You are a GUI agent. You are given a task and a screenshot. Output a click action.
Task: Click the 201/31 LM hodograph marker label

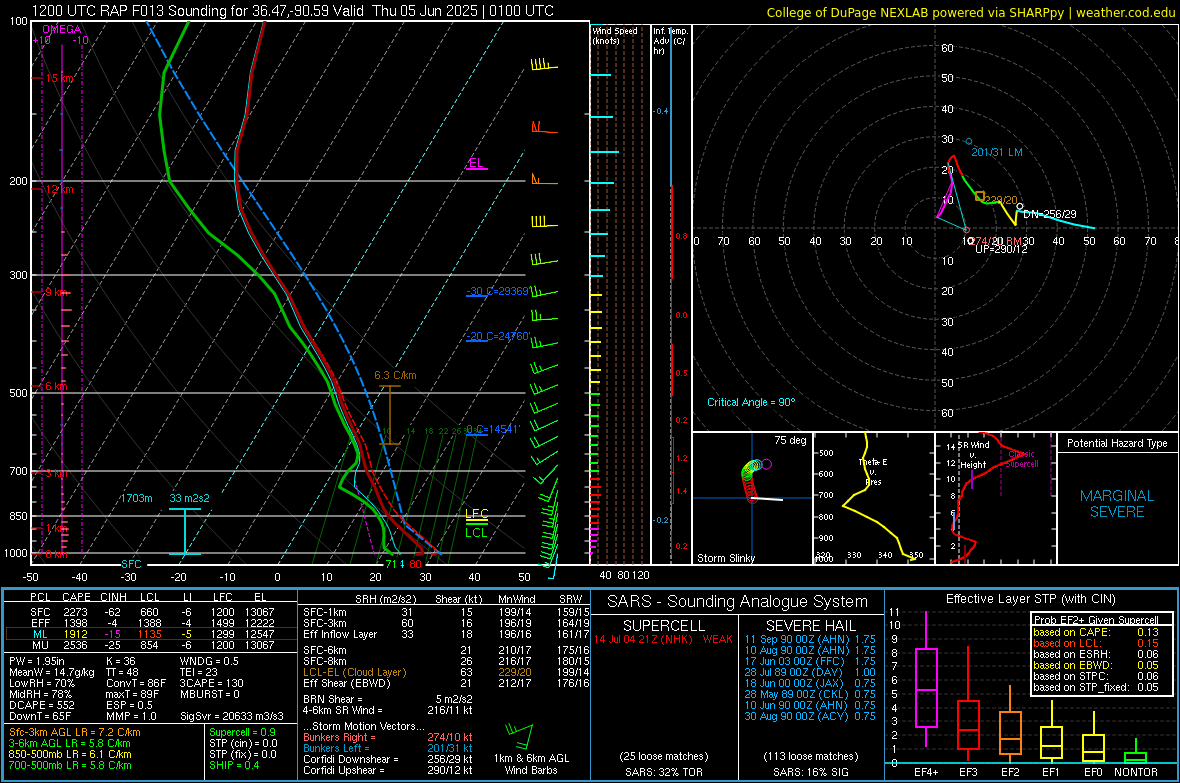click(996, 152)
